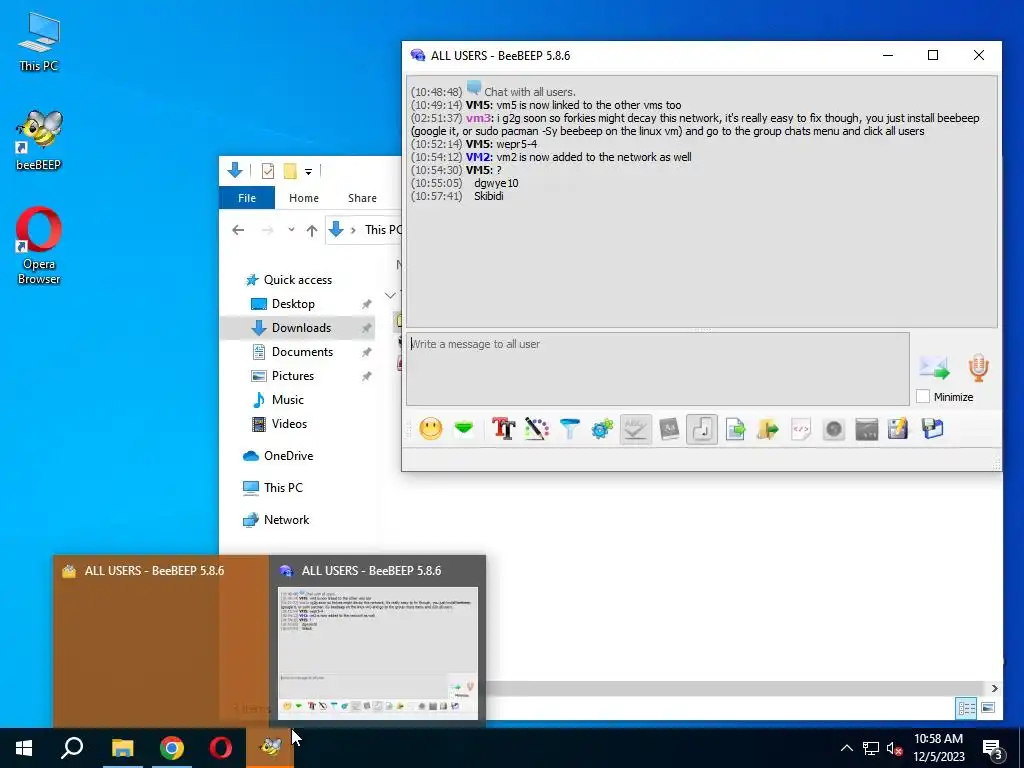The image size is (1024, 768).
Task: Toggle the return-key send option icon
Action: (702, 429)
